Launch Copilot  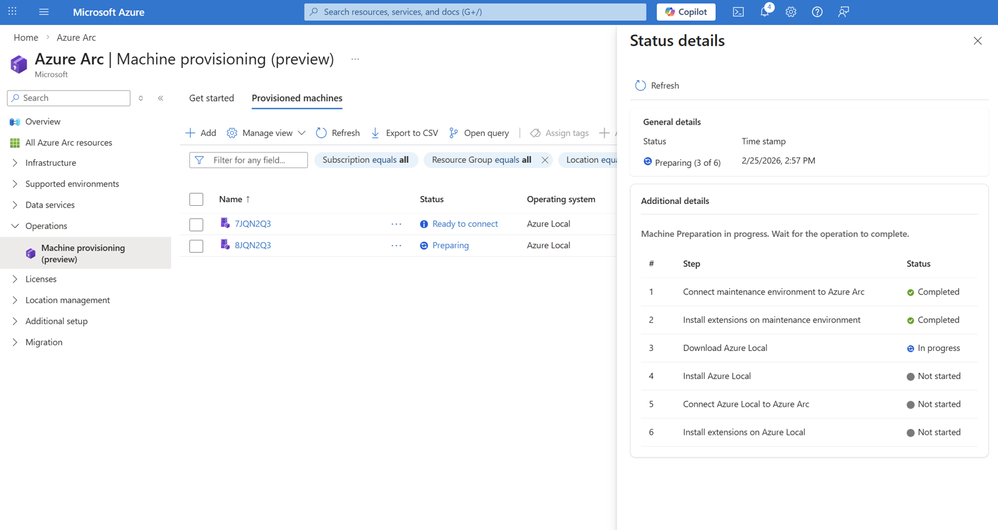[x=686, y=11]
